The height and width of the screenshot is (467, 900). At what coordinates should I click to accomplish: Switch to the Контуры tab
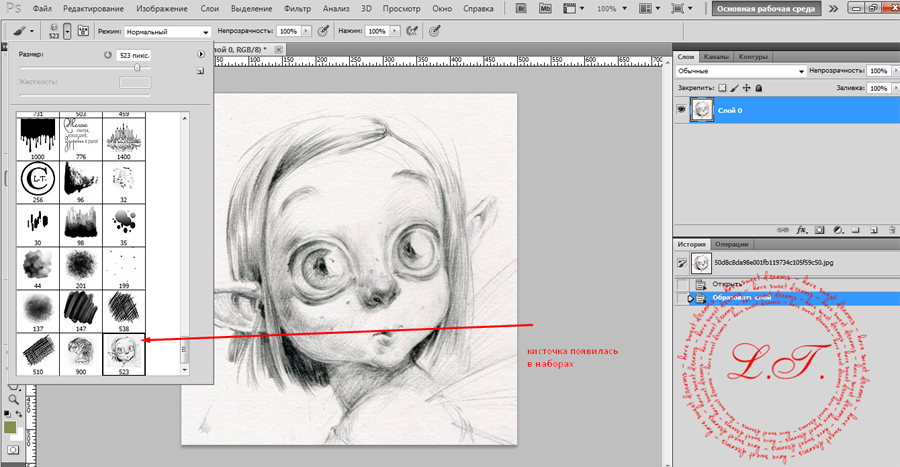pyautogui.click(x=752, y=56)
